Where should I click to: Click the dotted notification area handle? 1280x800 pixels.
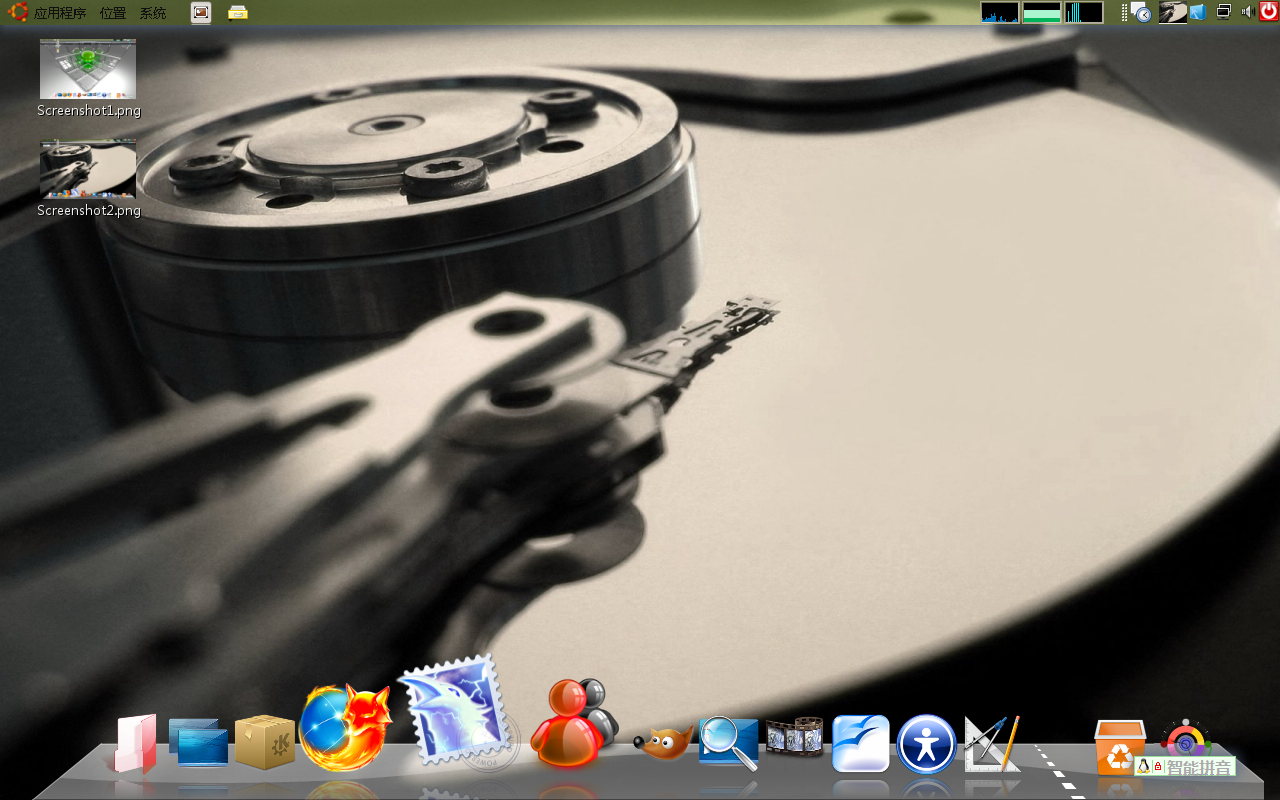(x=1124, y=12)
